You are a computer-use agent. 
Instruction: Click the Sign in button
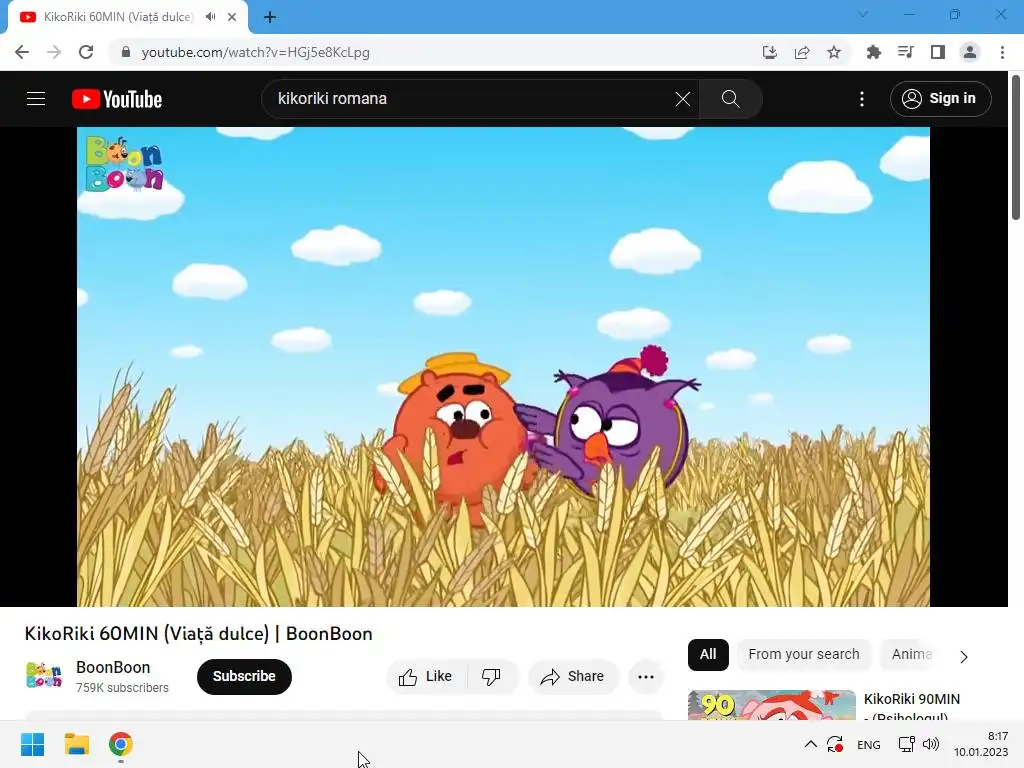[940, 99]
